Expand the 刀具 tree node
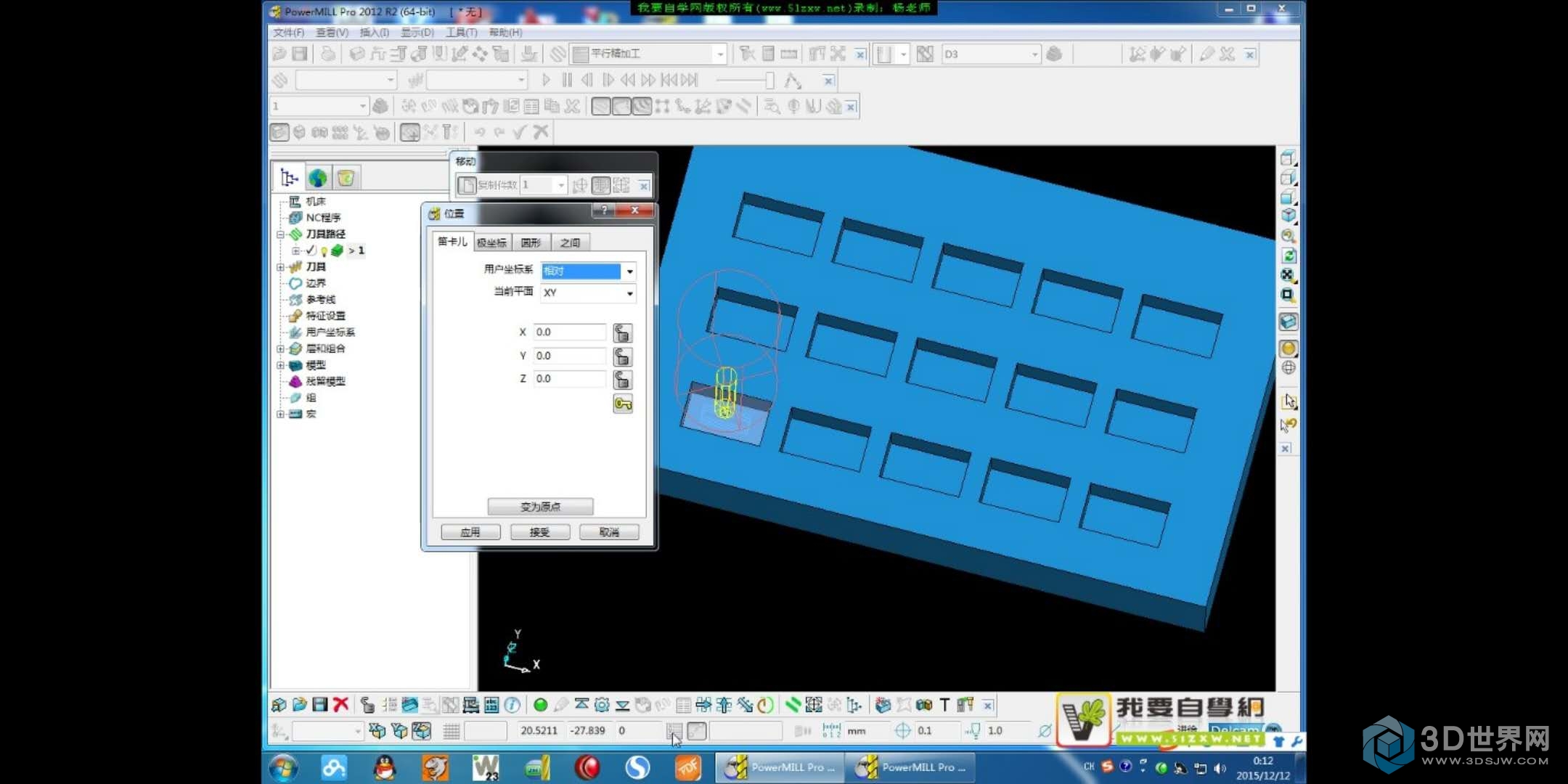 [x=280, y=267]
